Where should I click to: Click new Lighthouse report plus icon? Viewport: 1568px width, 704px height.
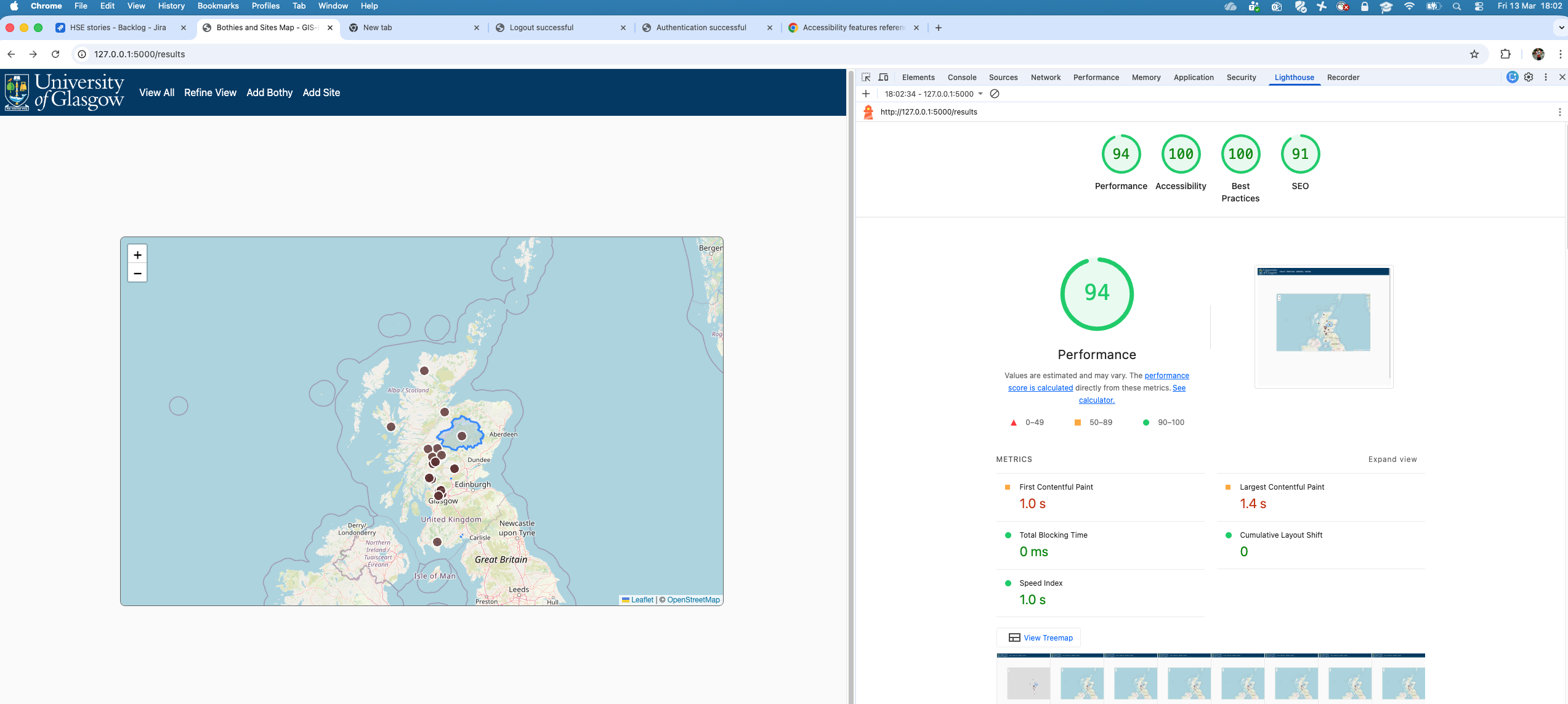pos(866,94)
